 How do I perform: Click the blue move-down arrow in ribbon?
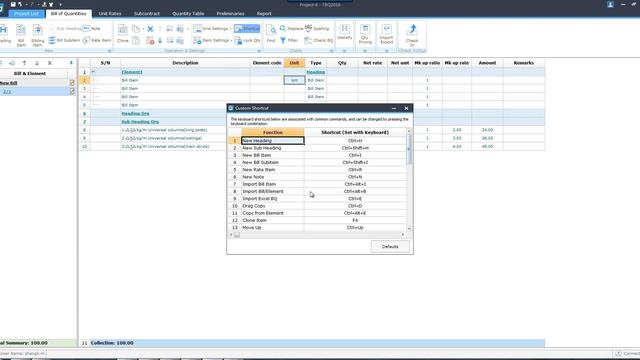(x=160, y=40)
